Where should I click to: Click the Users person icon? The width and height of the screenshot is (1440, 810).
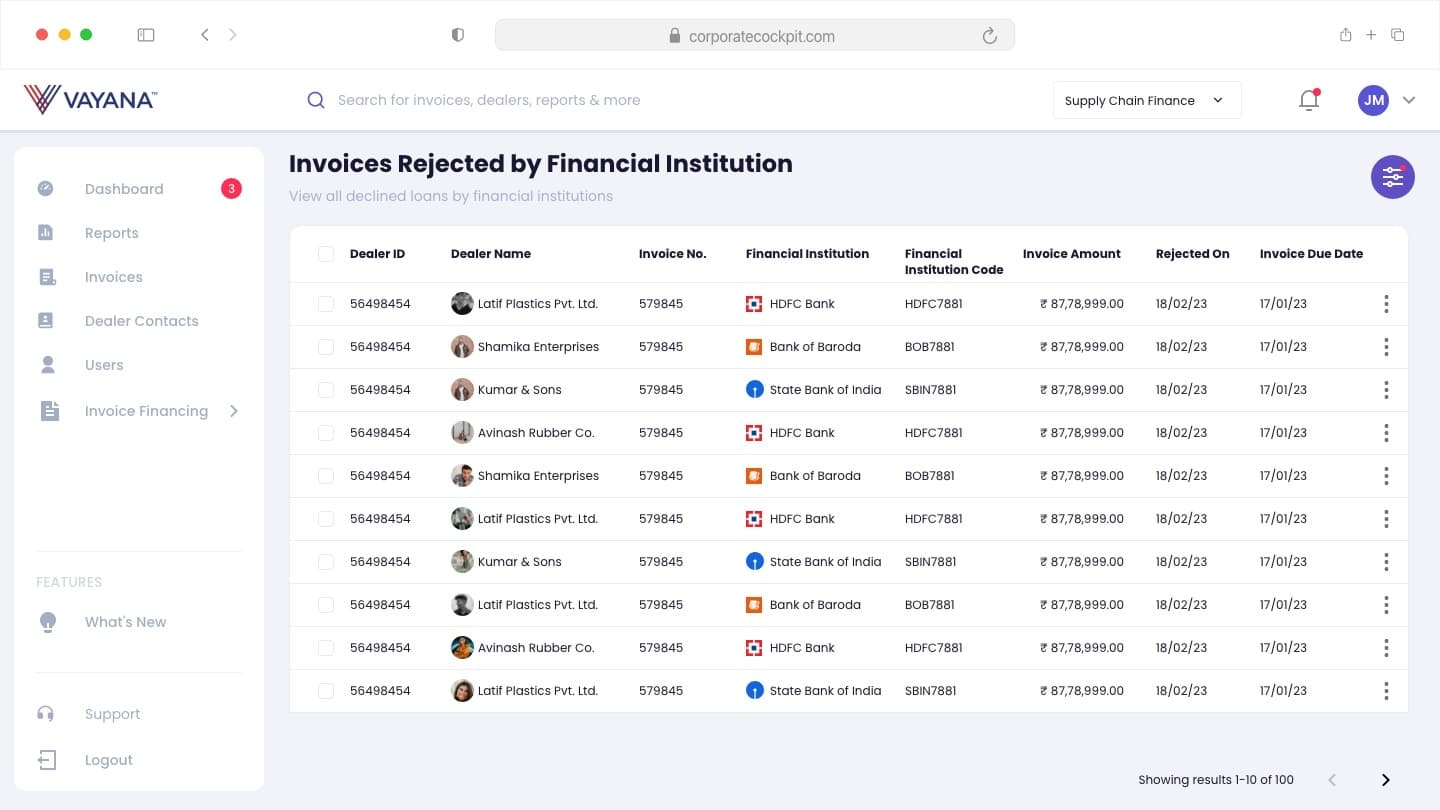click(x=47, y=365)
